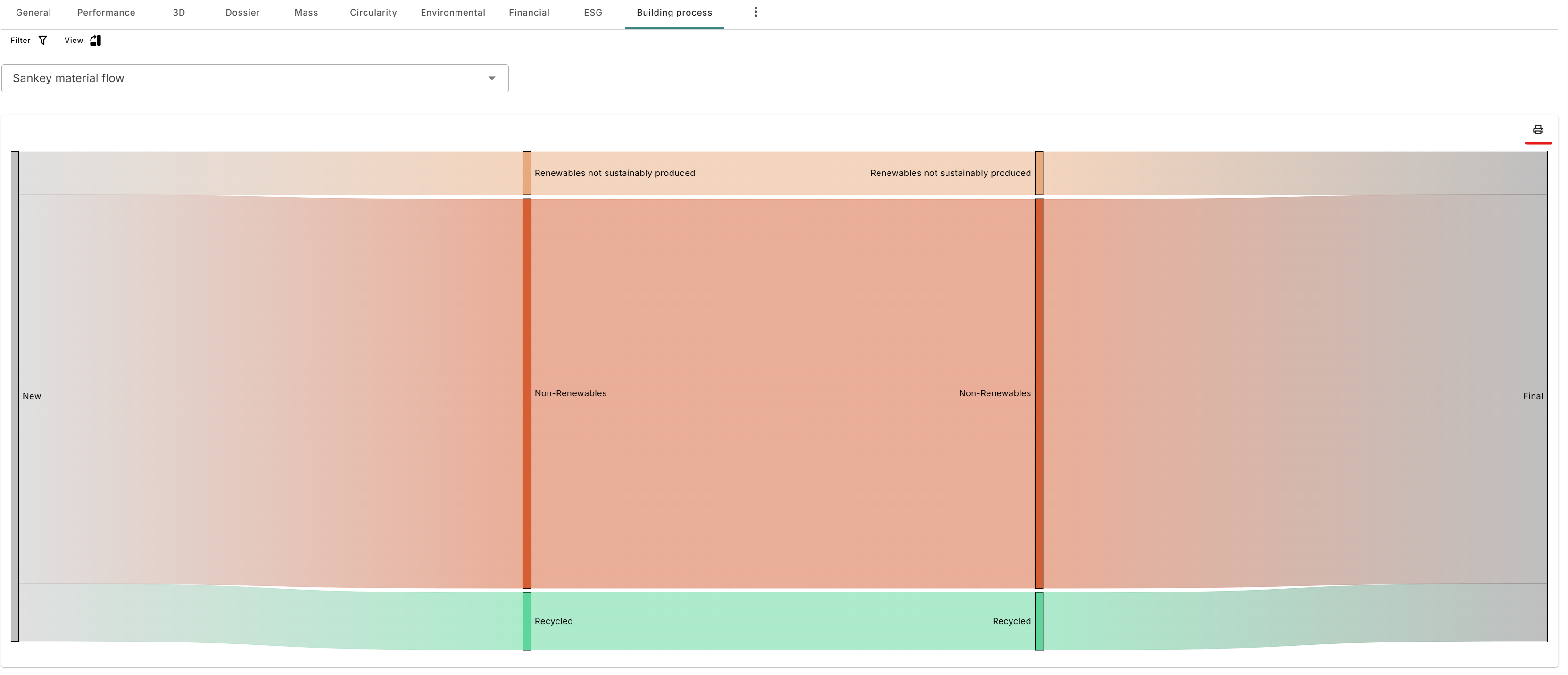Click the right orange Non-Renewables node bar
Image resolution: width=1568 pixels, height=675 pixels.
click(1039, 394)
